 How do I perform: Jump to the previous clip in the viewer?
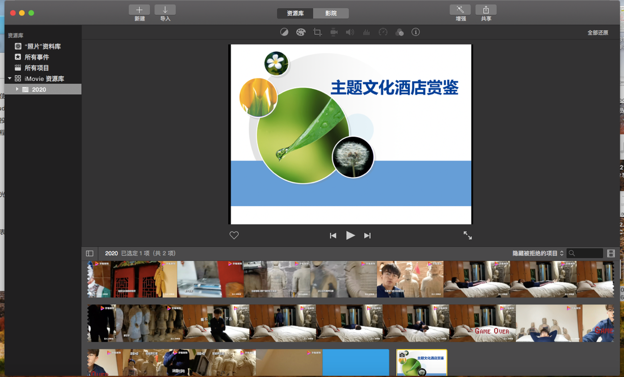pyautogui.click(x=333, y=236)
